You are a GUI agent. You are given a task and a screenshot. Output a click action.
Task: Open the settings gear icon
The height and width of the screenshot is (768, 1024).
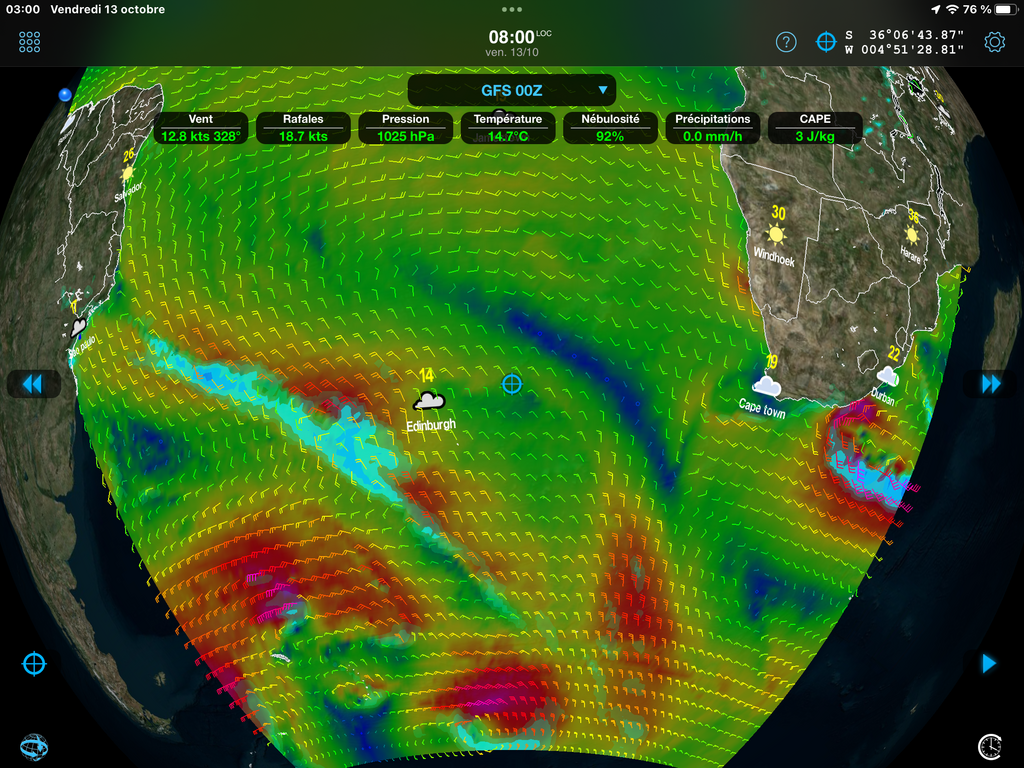point(994,42)
